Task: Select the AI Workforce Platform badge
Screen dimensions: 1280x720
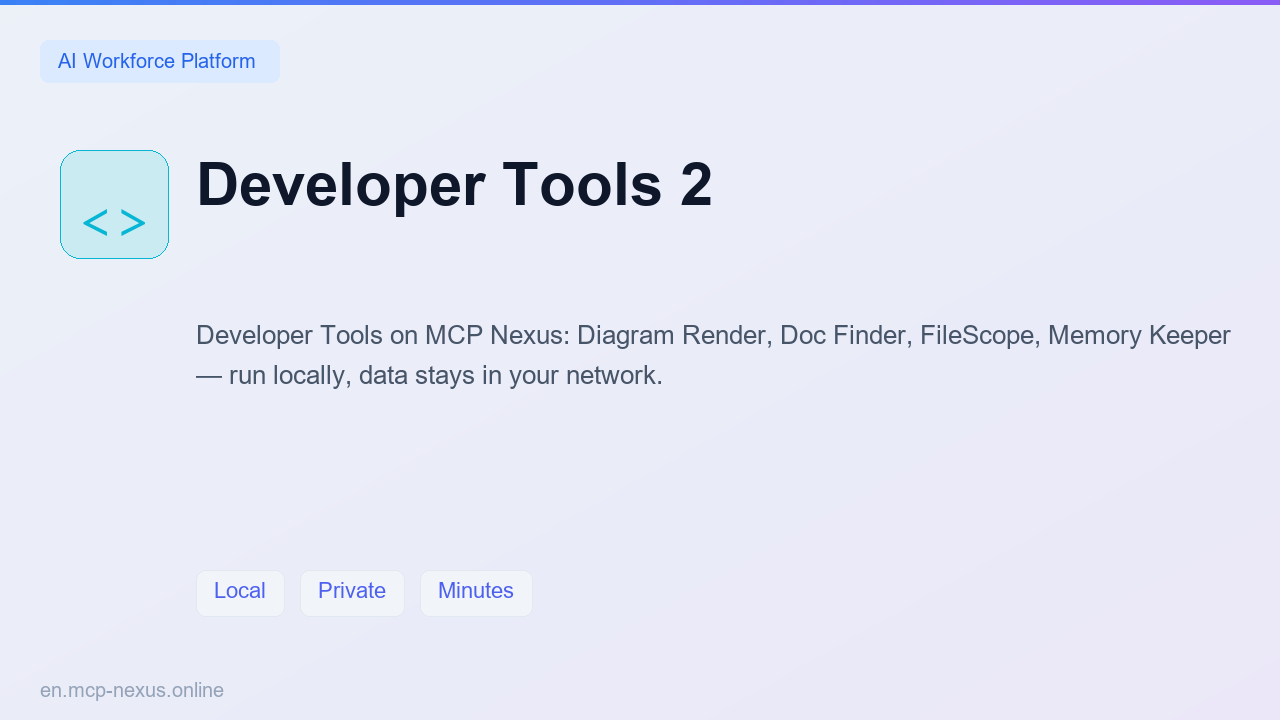Action: [160, 61]
